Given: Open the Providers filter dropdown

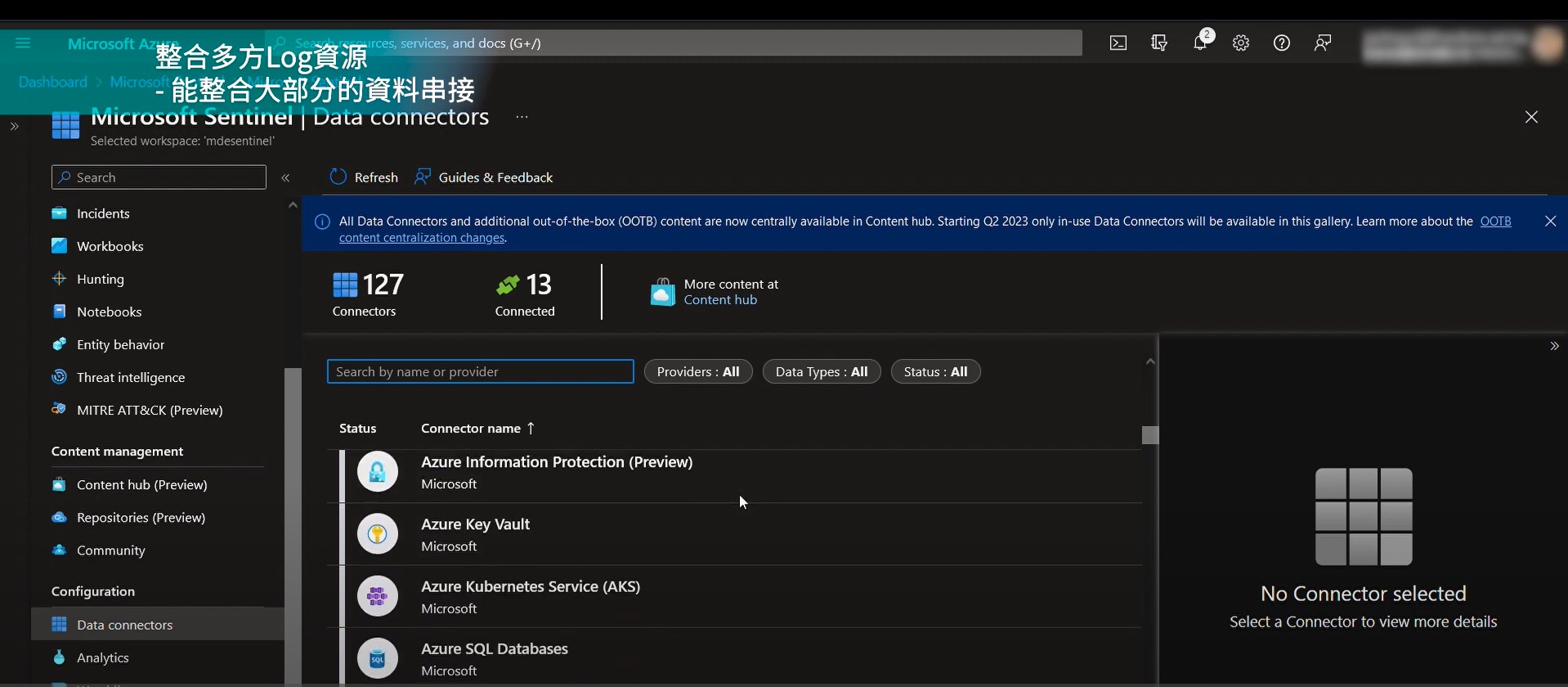Looking at the screenshot, I should [698, 371].
